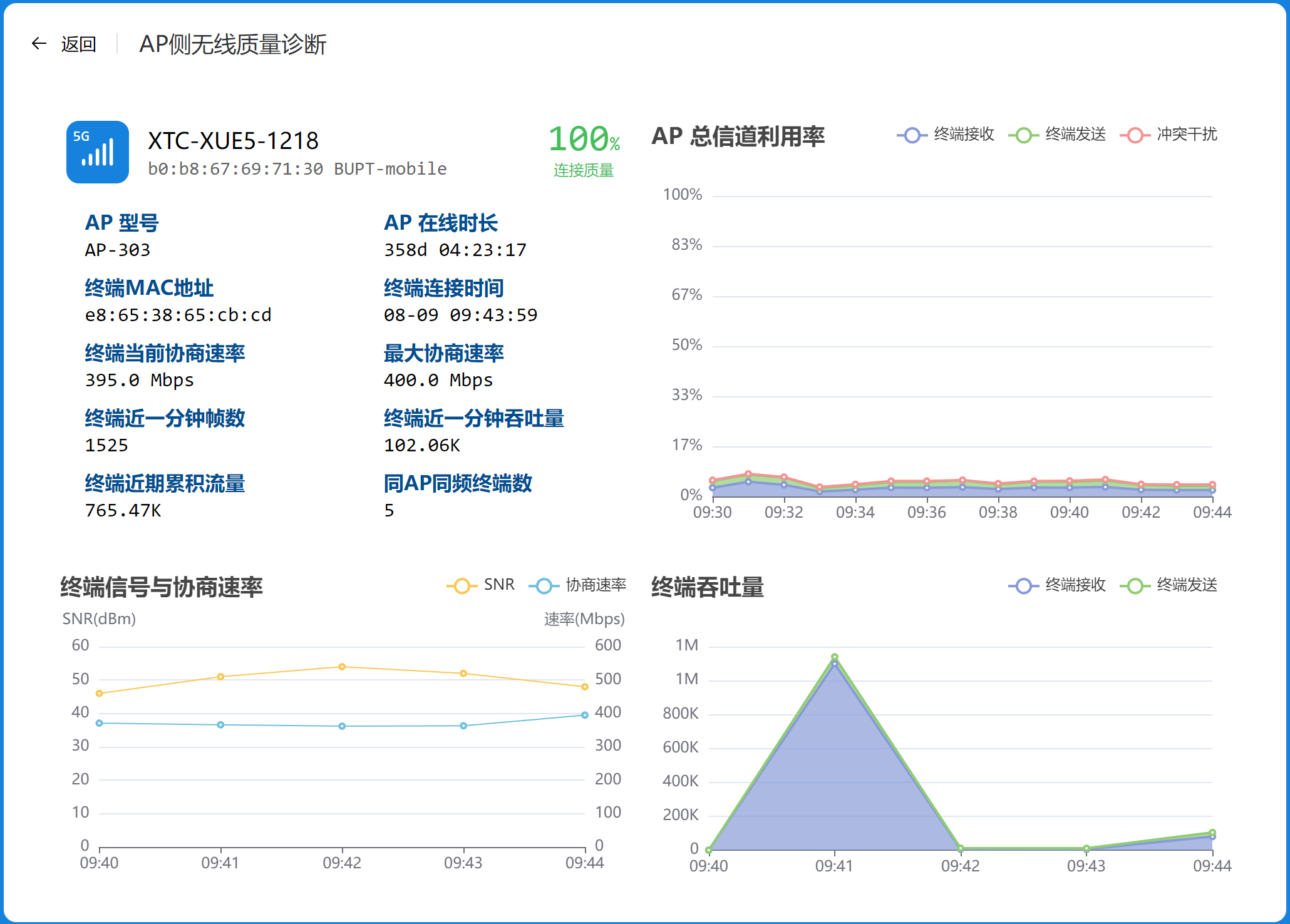1290x924 pixels.
Task: Click uptime value 358d 04:23:17
Action: point(455,250)
